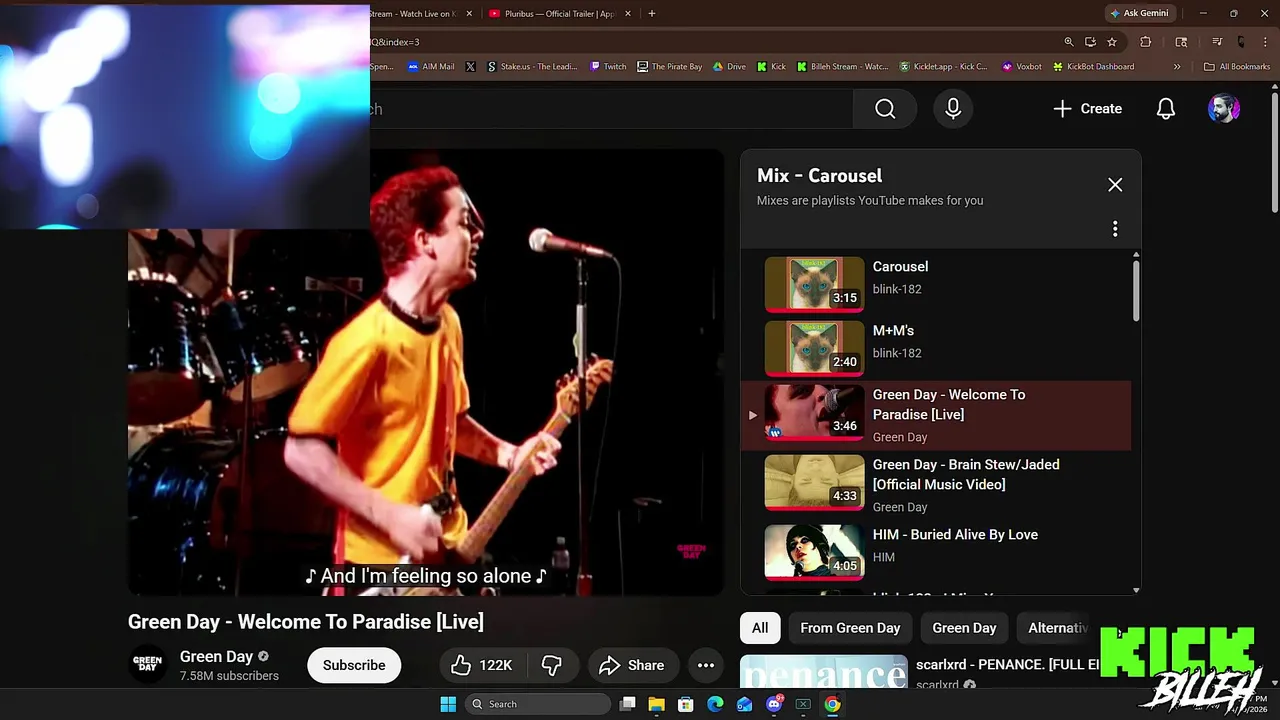This screenshot has height=720, width=1280.
Task: Open Microsoft Store from the taskbar
Action: pyautogui.click(x=686, y=704)
